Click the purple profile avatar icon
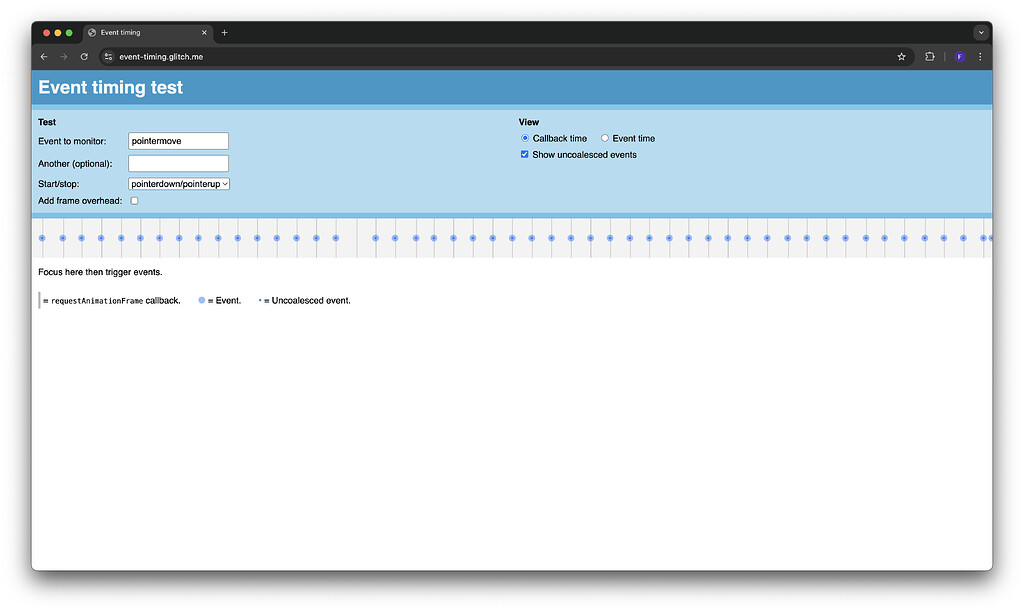This screenshot has height=611, width=1024. pyautogui.click(x=959, y=57)
